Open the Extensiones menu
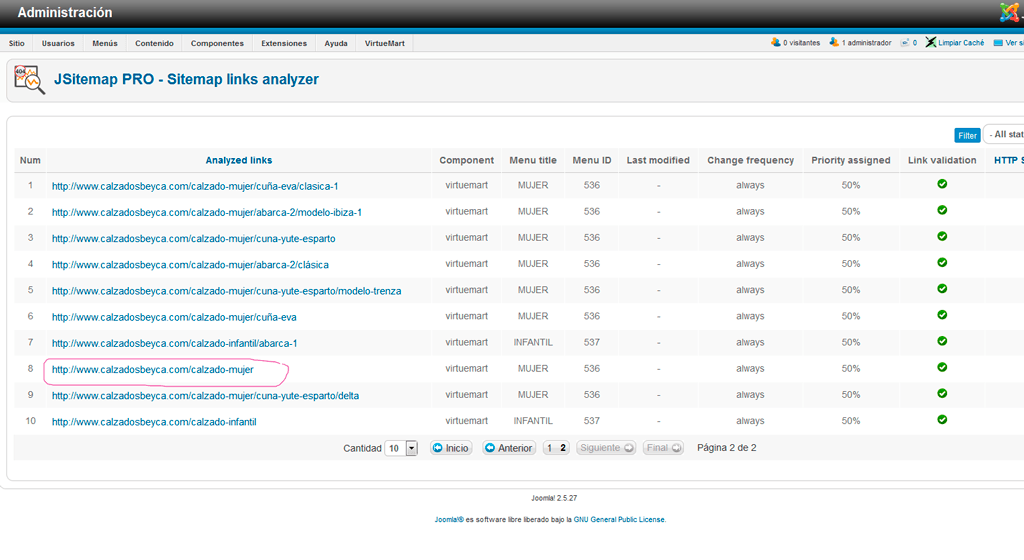Screen dimensions: 1024x560 pyautogui.click(x=283, y=43)
